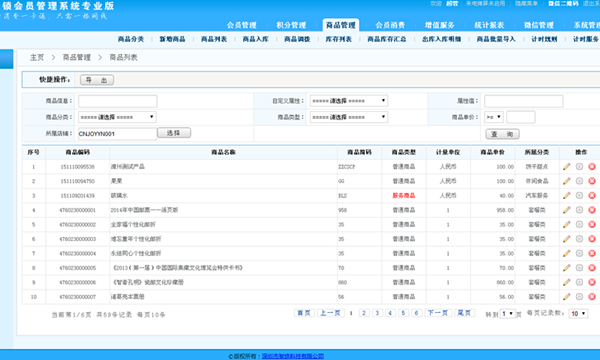600x360 pixels.
Task: Click the pencil edit icon in row 1
Action: coord(567,166)
